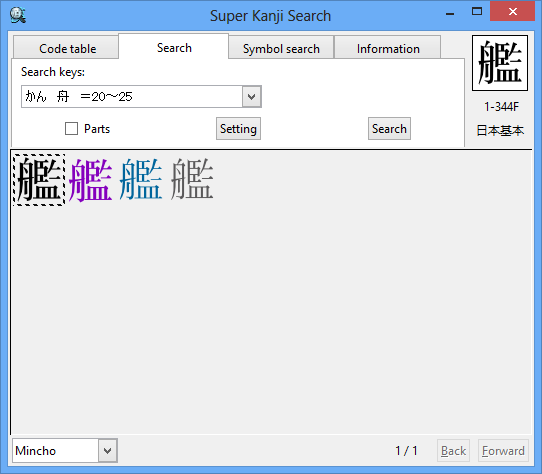
Task: Click the large kanji preview box
Action: [500, 63]
